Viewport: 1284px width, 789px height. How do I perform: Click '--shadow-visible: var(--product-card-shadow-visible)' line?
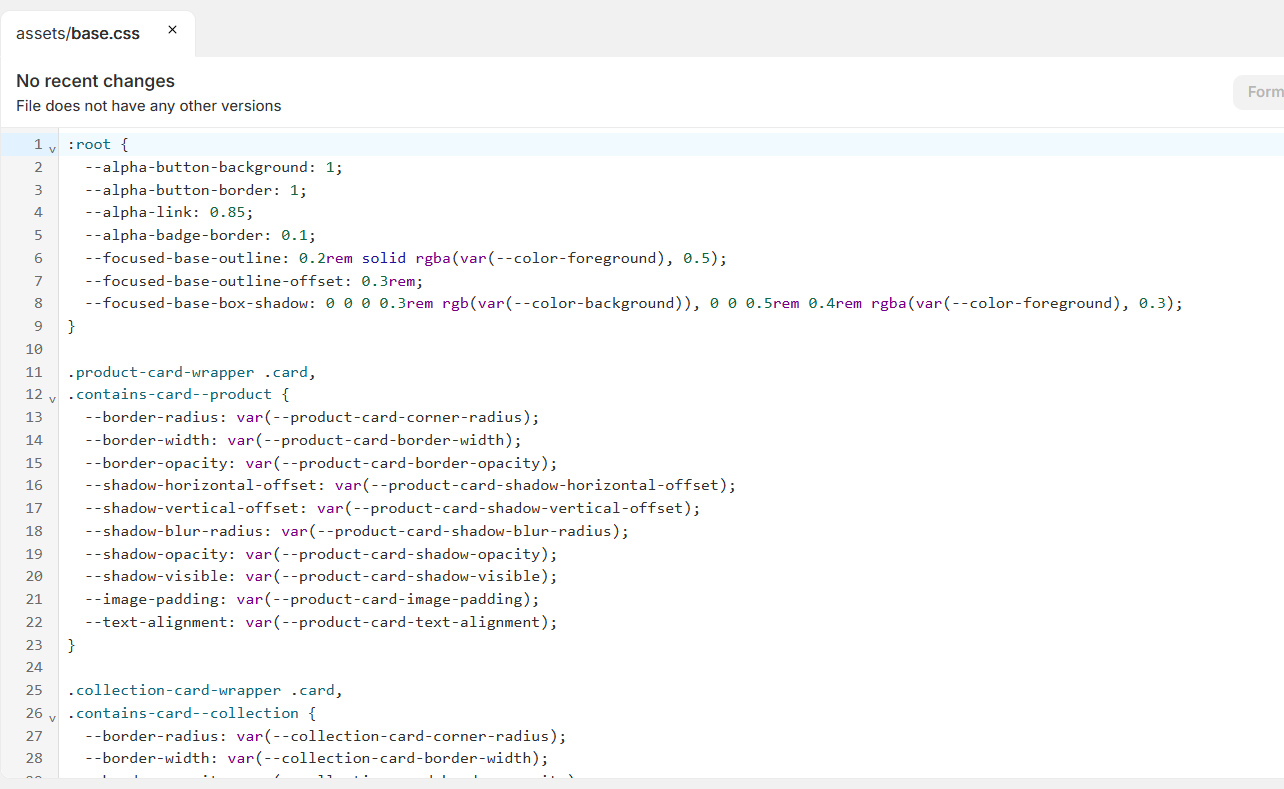click(x=321, y=576)
